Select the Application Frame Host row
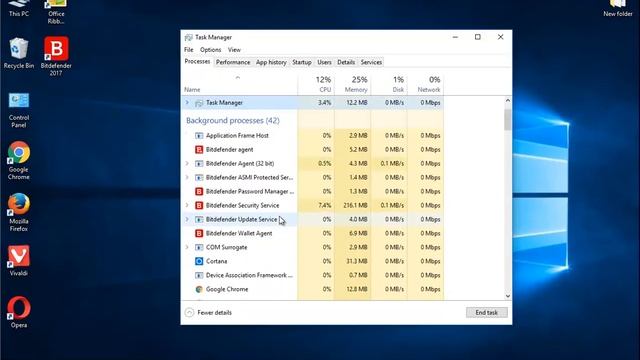 tap(313, 136)
